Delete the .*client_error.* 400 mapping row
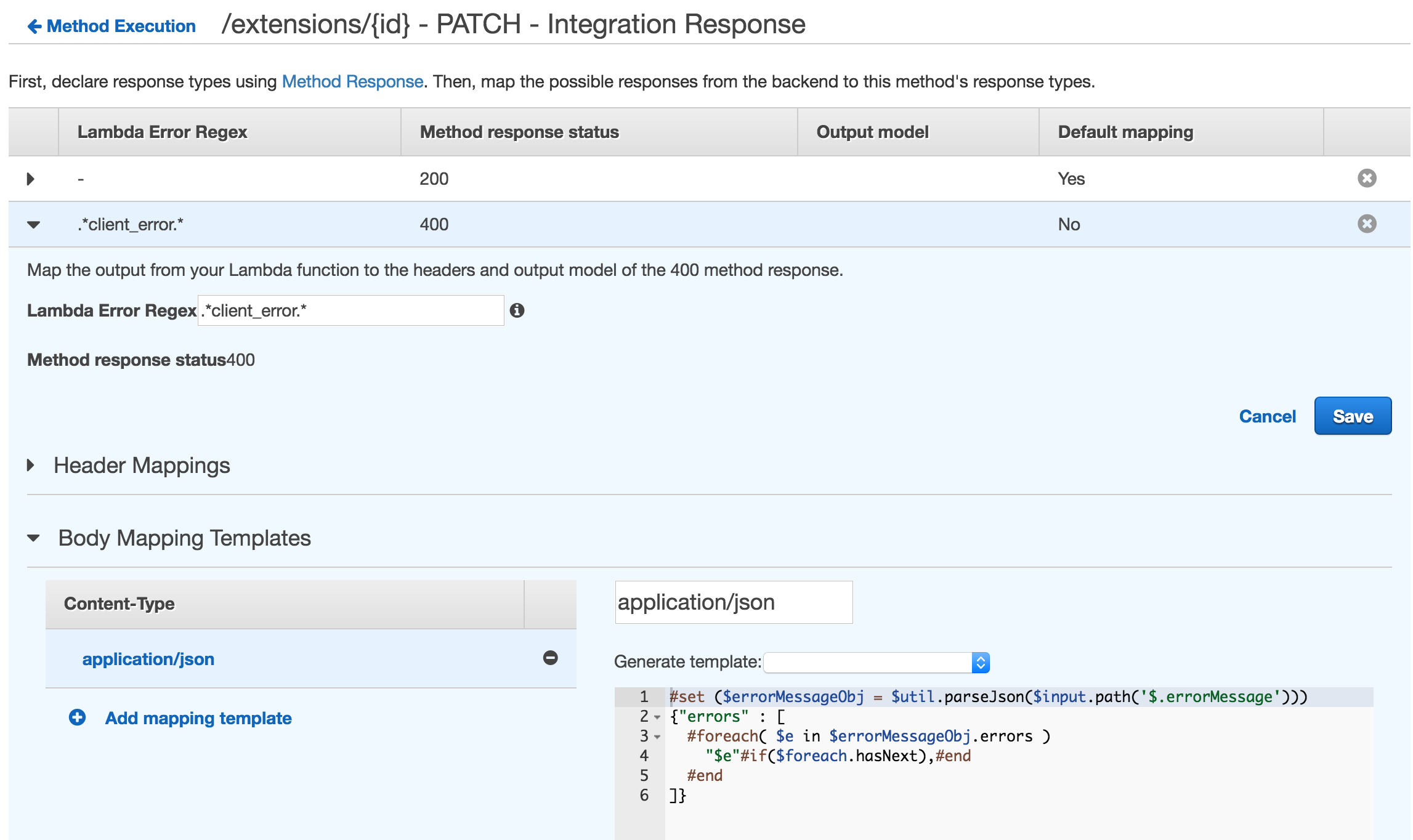1413x840 pixels. click(1366, 224)
